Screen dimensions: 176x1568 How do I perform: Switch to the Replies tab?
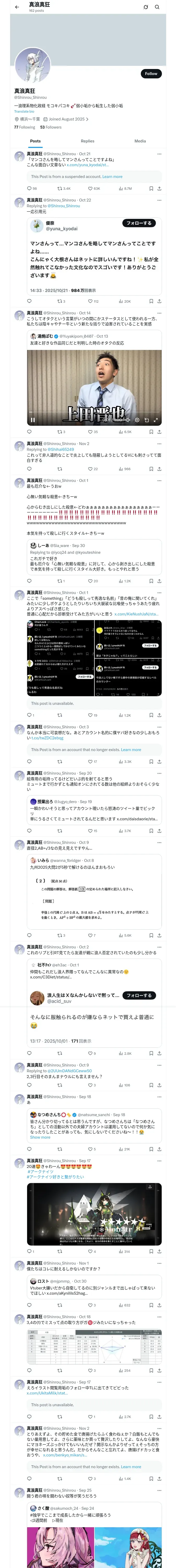87,141
